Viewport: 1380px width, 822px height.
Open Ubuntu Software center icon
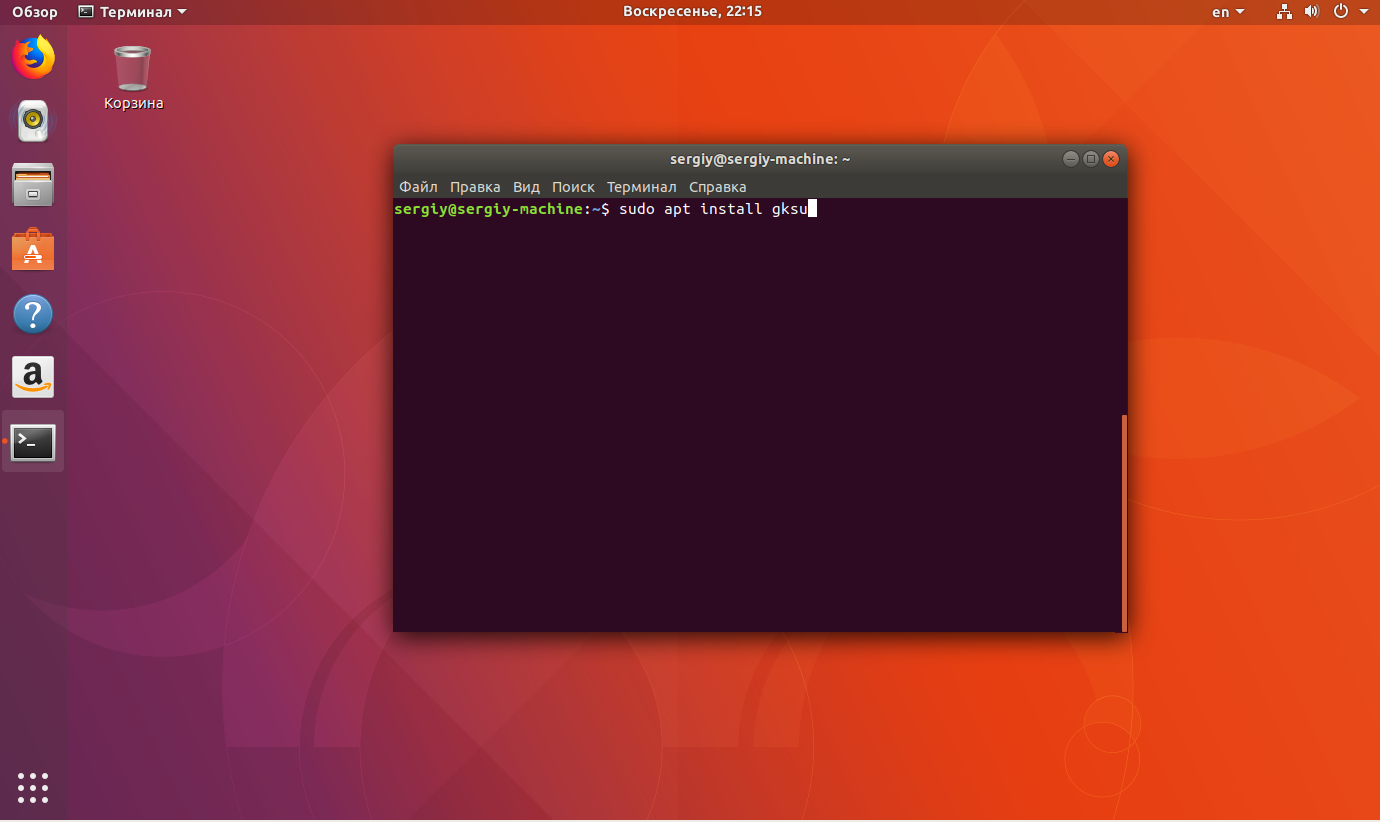coord(33,250)
